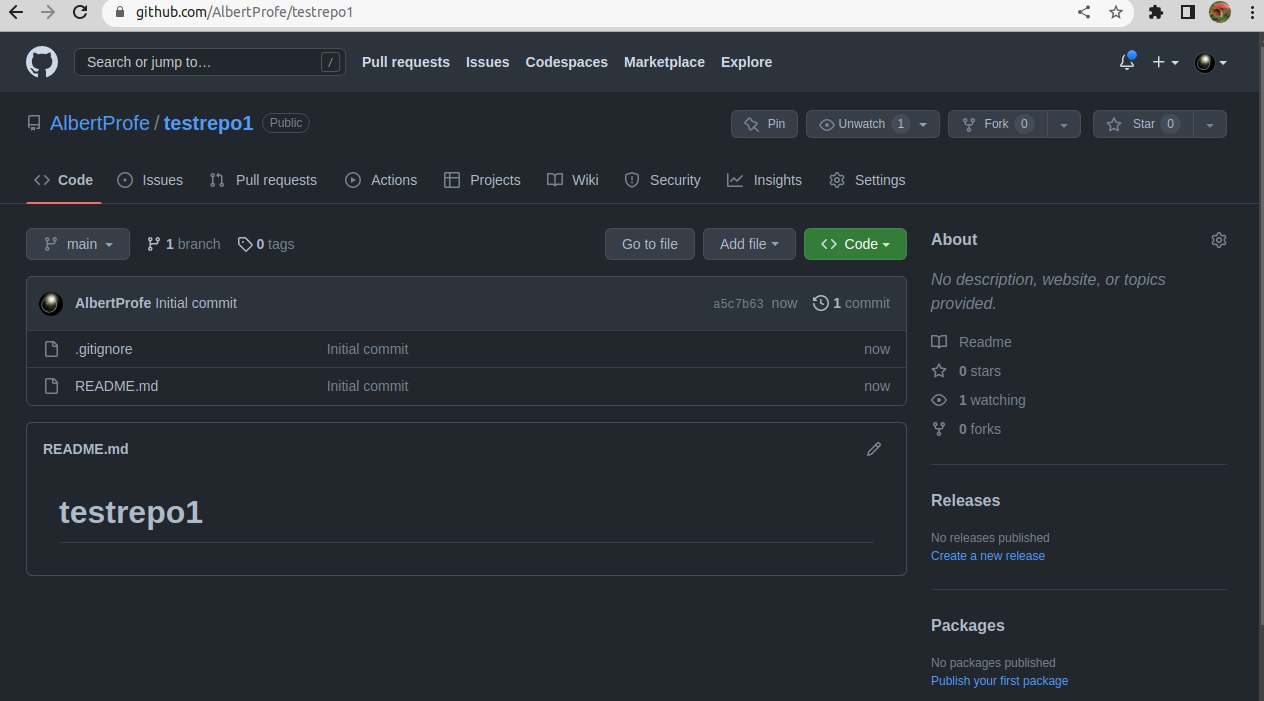Open the Wiki tab
This screenshot has height=701, width=1264.
pos(573,180)
